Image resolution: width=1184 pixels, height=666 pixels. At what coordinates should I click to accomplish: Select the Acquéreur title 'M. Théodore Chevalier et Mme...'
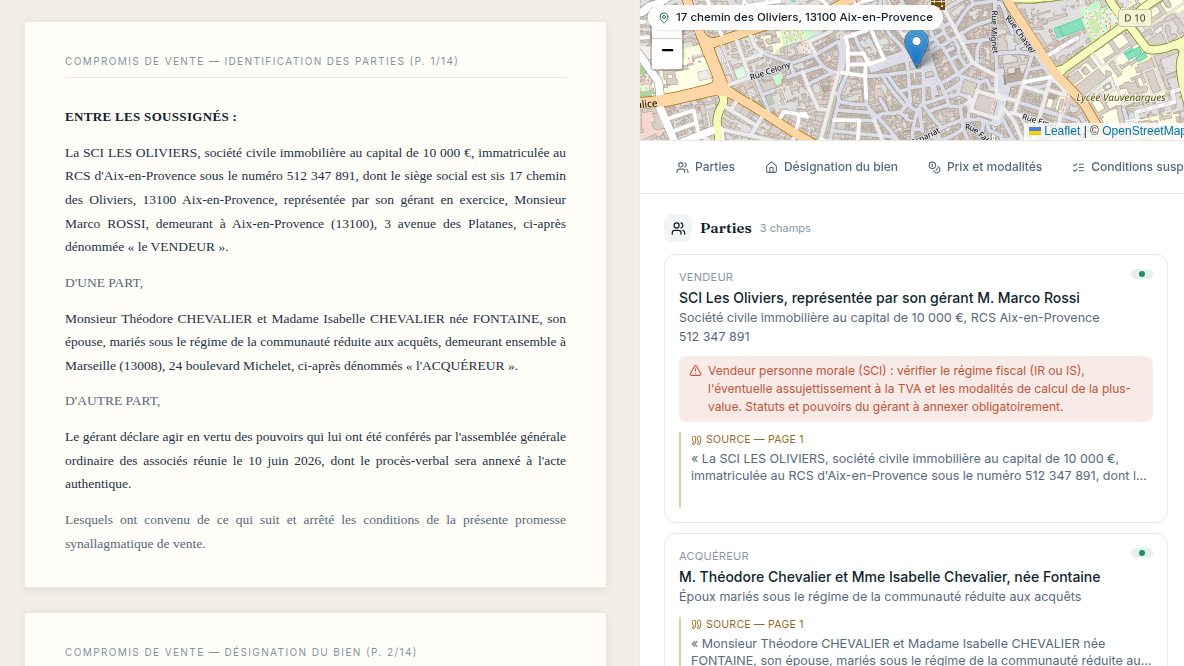point(890,577)
